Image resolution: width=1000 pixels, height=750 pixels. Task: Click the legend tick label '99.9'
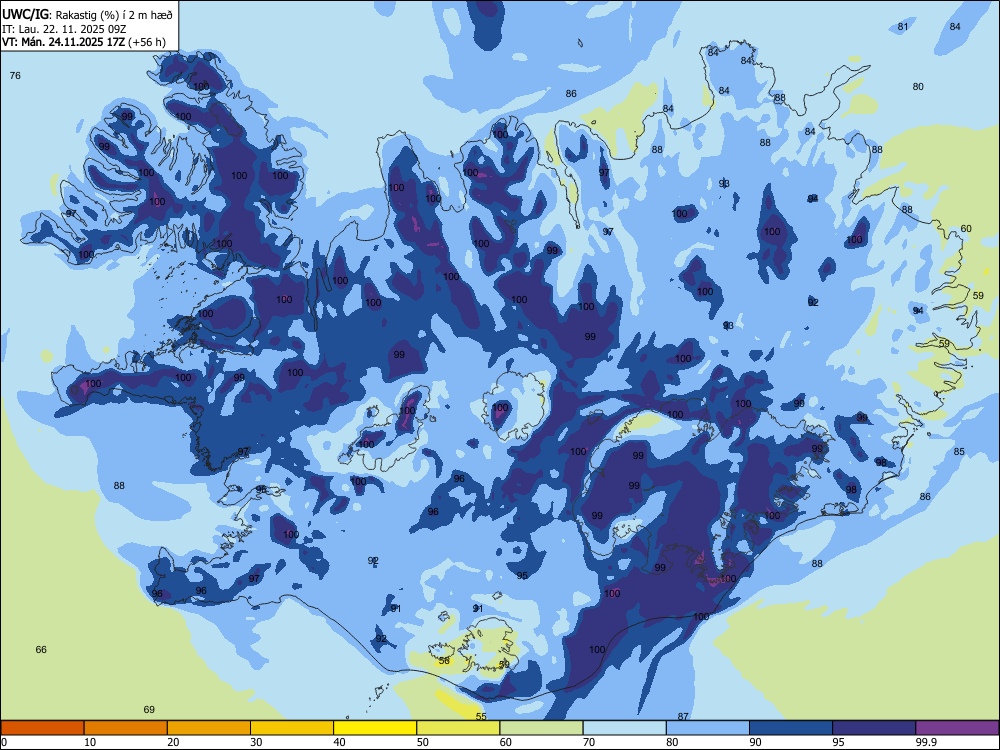pos(927,742)
